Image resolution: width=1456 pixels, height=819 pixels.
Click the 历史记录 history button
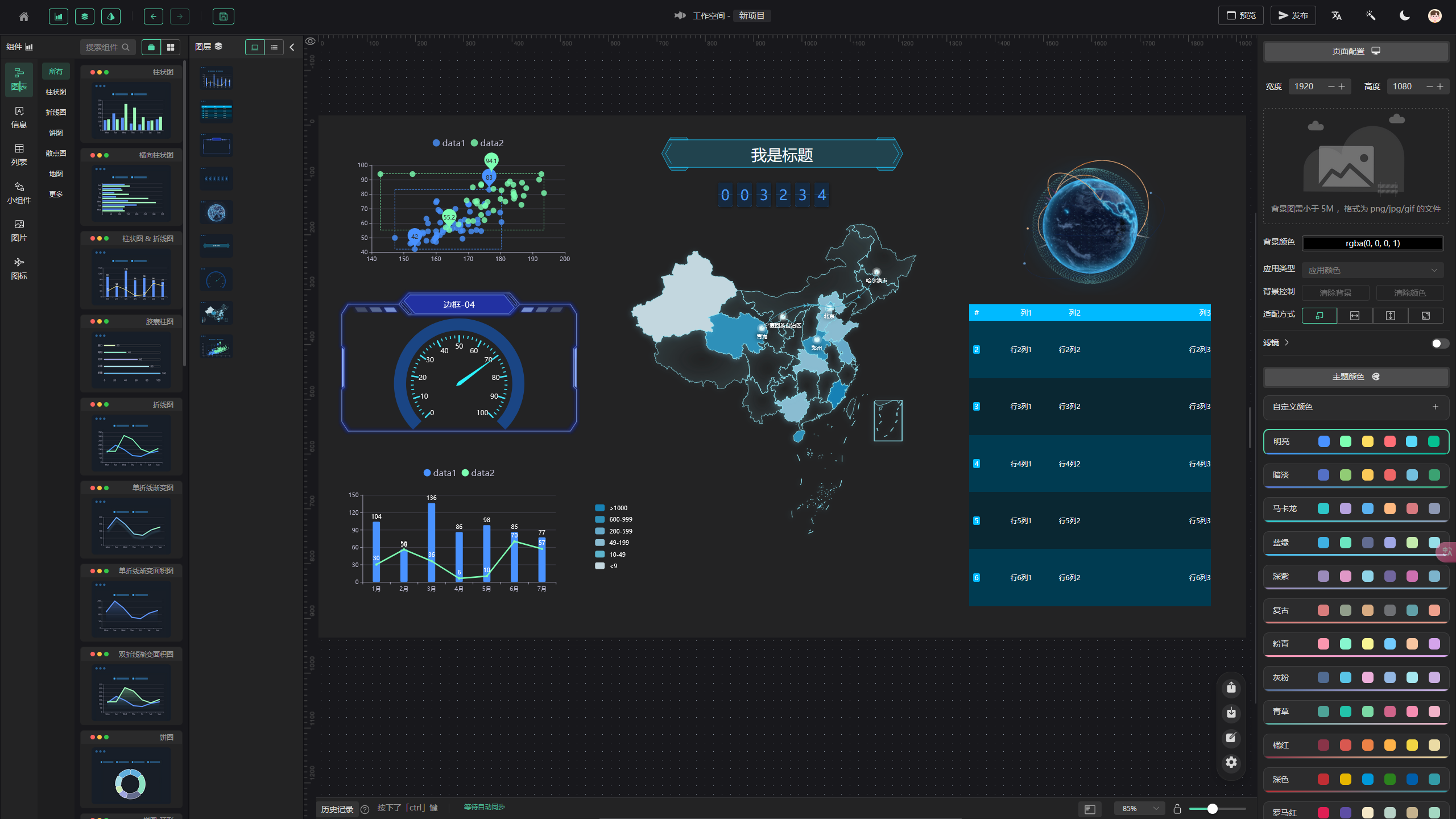337,809
